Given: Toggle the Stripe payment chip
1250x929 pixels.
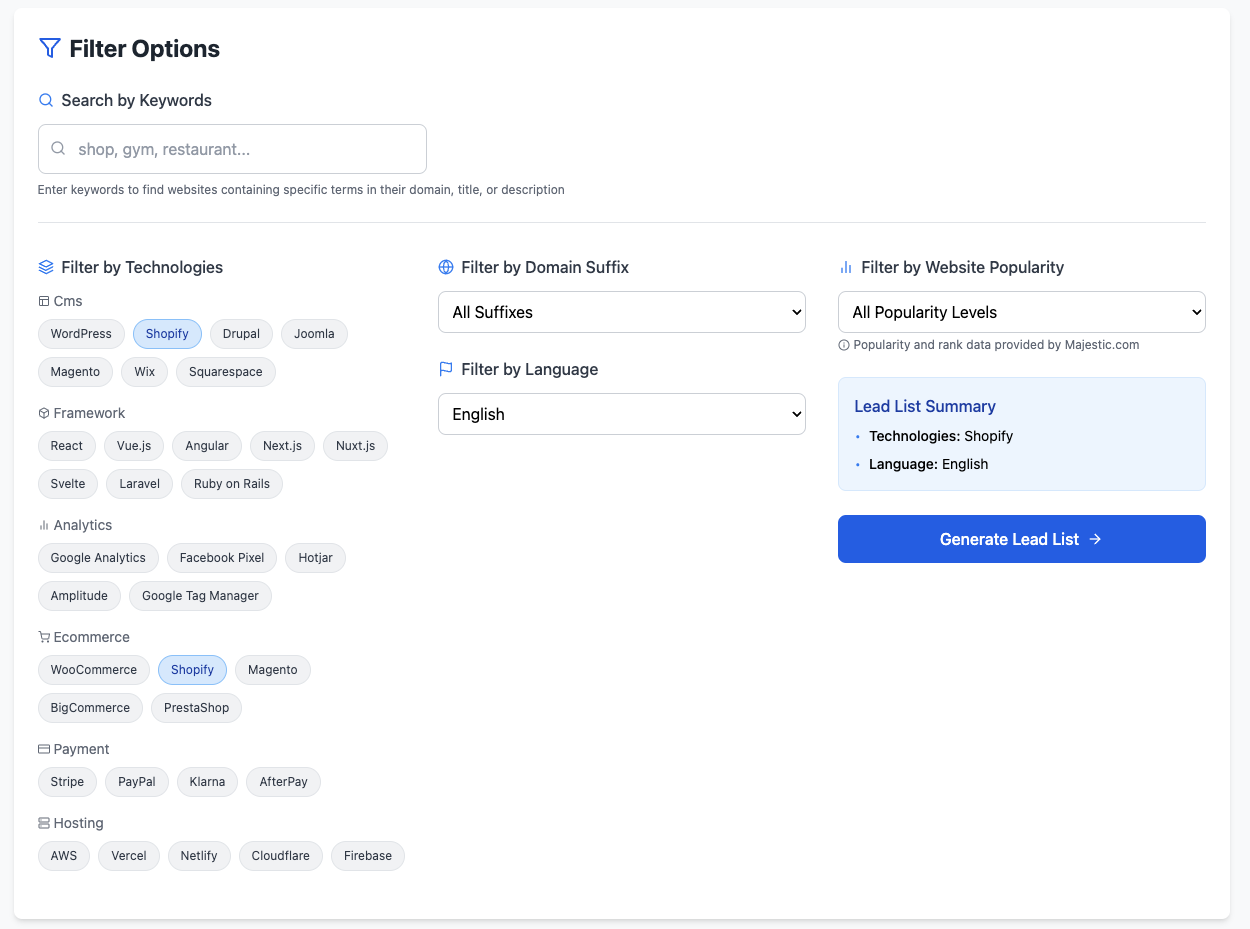Looking at the screenshot, I should click(x=67, y=782).
